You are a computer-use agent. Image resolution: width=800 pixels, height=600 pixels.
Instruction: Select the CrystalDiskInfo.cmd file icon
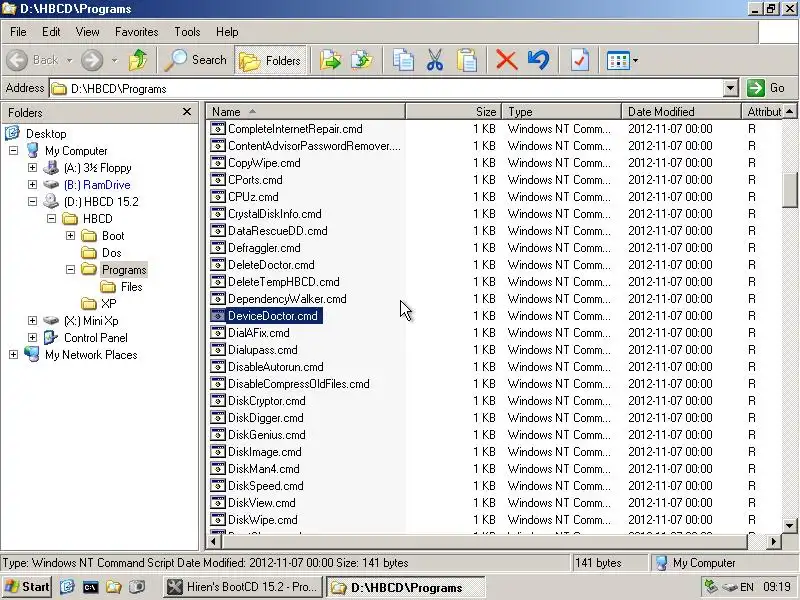(x=218, y=213)
